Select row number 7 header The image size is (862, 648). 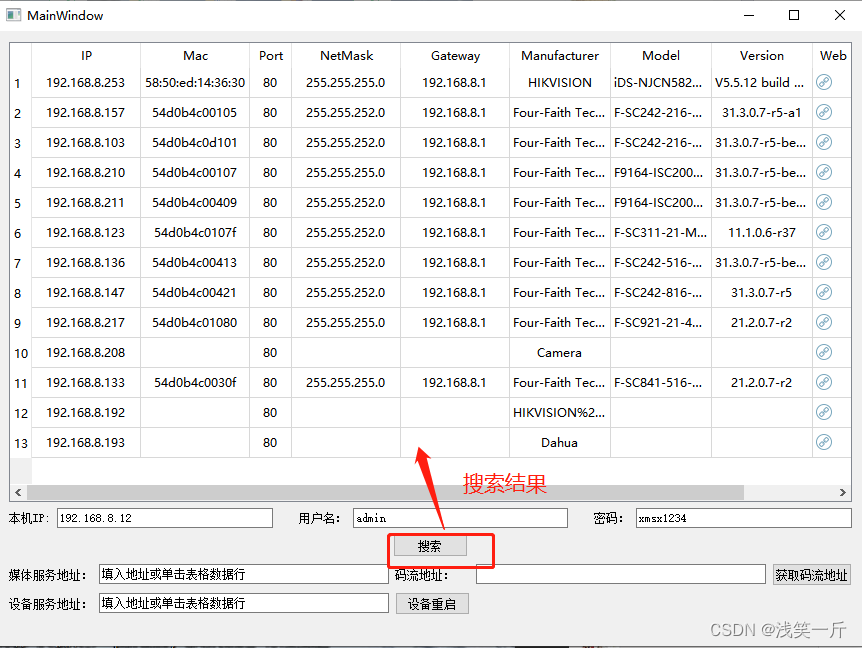click(21, 263)
